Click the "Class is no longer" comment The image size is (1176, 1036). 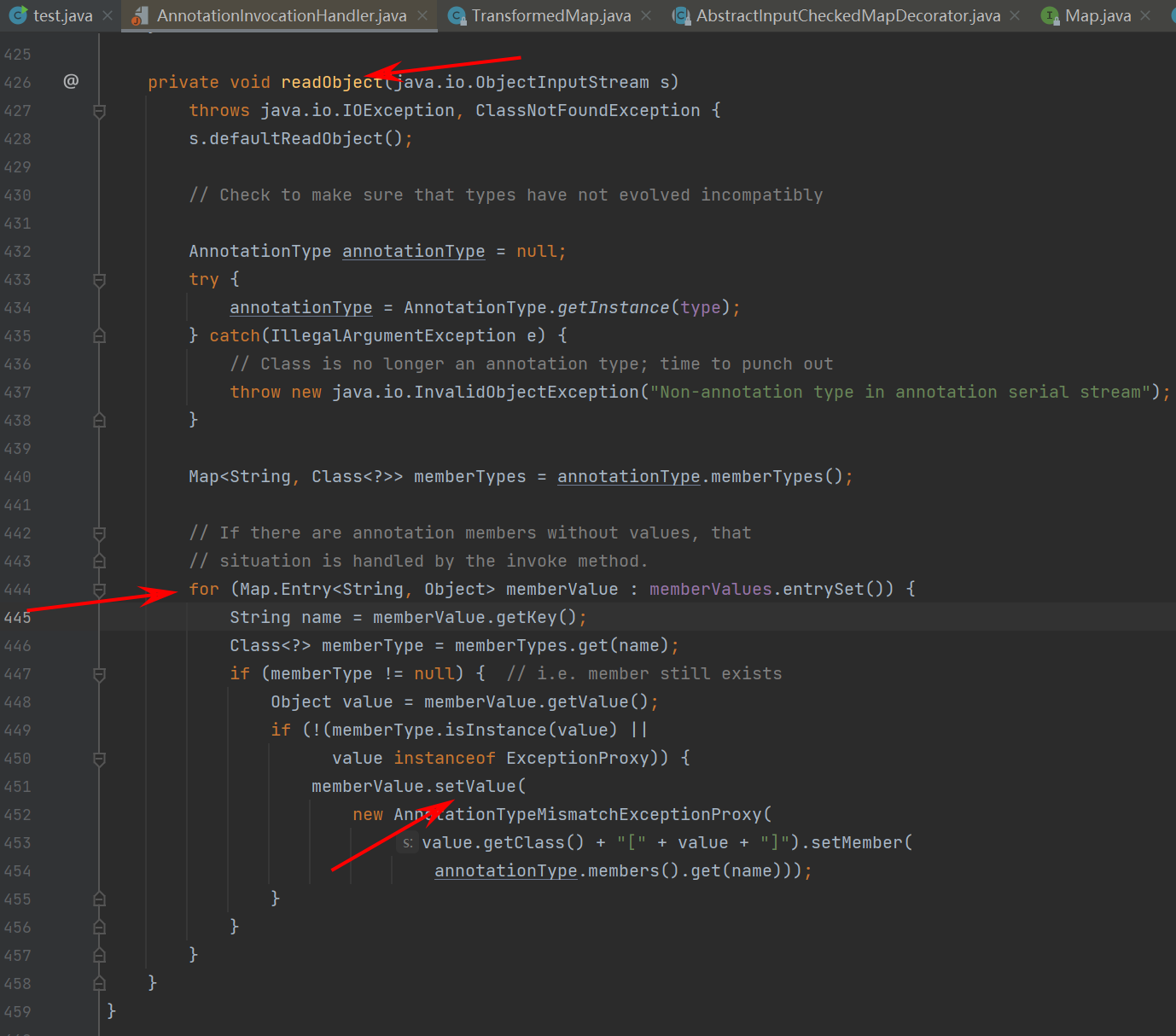point(532,364)
